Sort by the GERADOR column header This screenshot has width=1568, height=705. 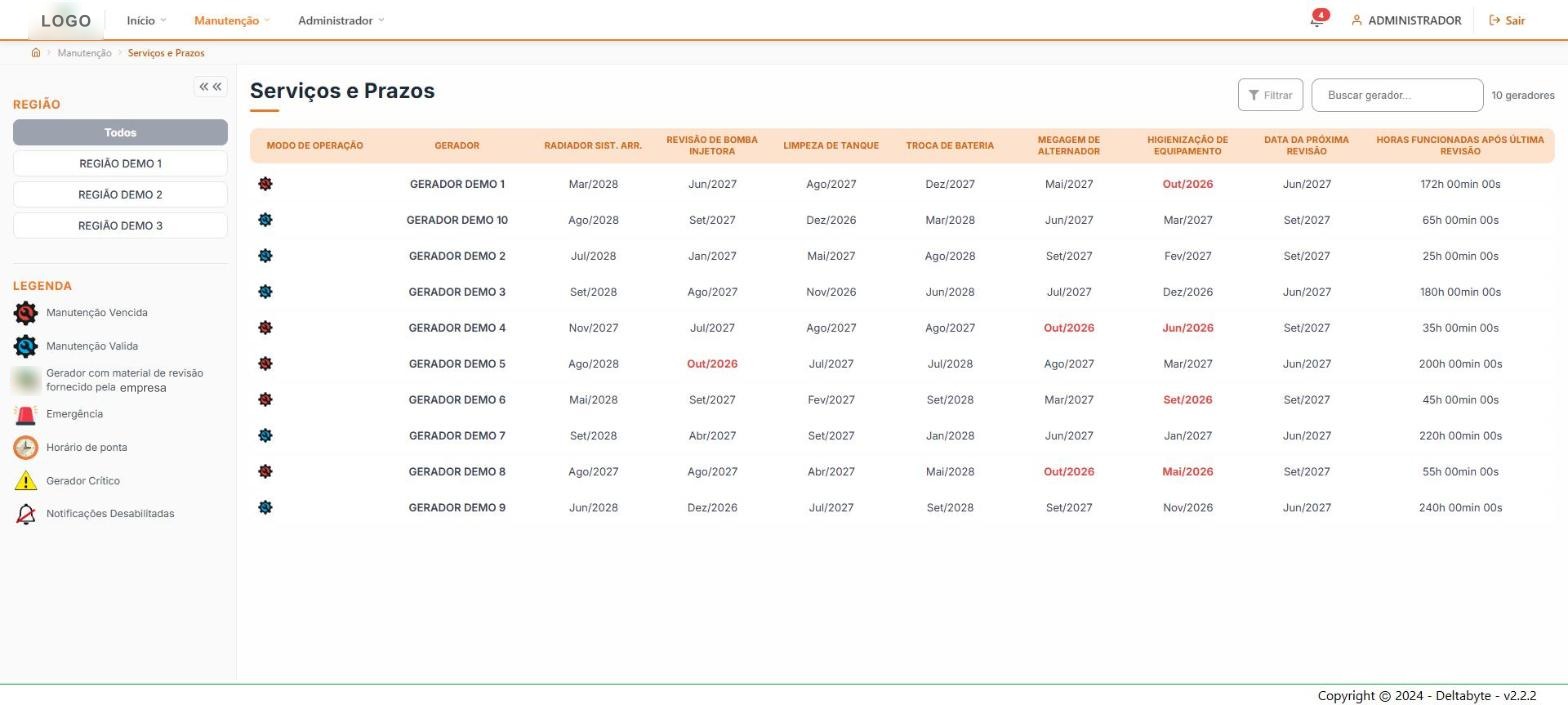[457, 146]
